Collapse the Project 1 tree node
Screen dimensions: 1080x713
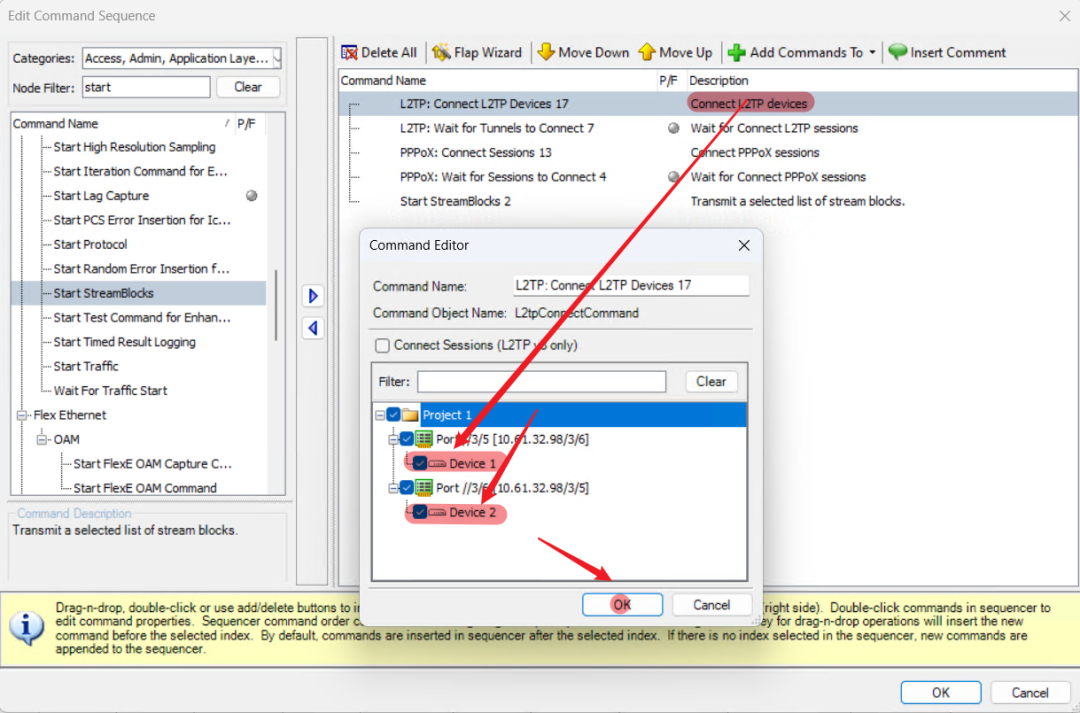pyautogui.click(x=380, y=415)
